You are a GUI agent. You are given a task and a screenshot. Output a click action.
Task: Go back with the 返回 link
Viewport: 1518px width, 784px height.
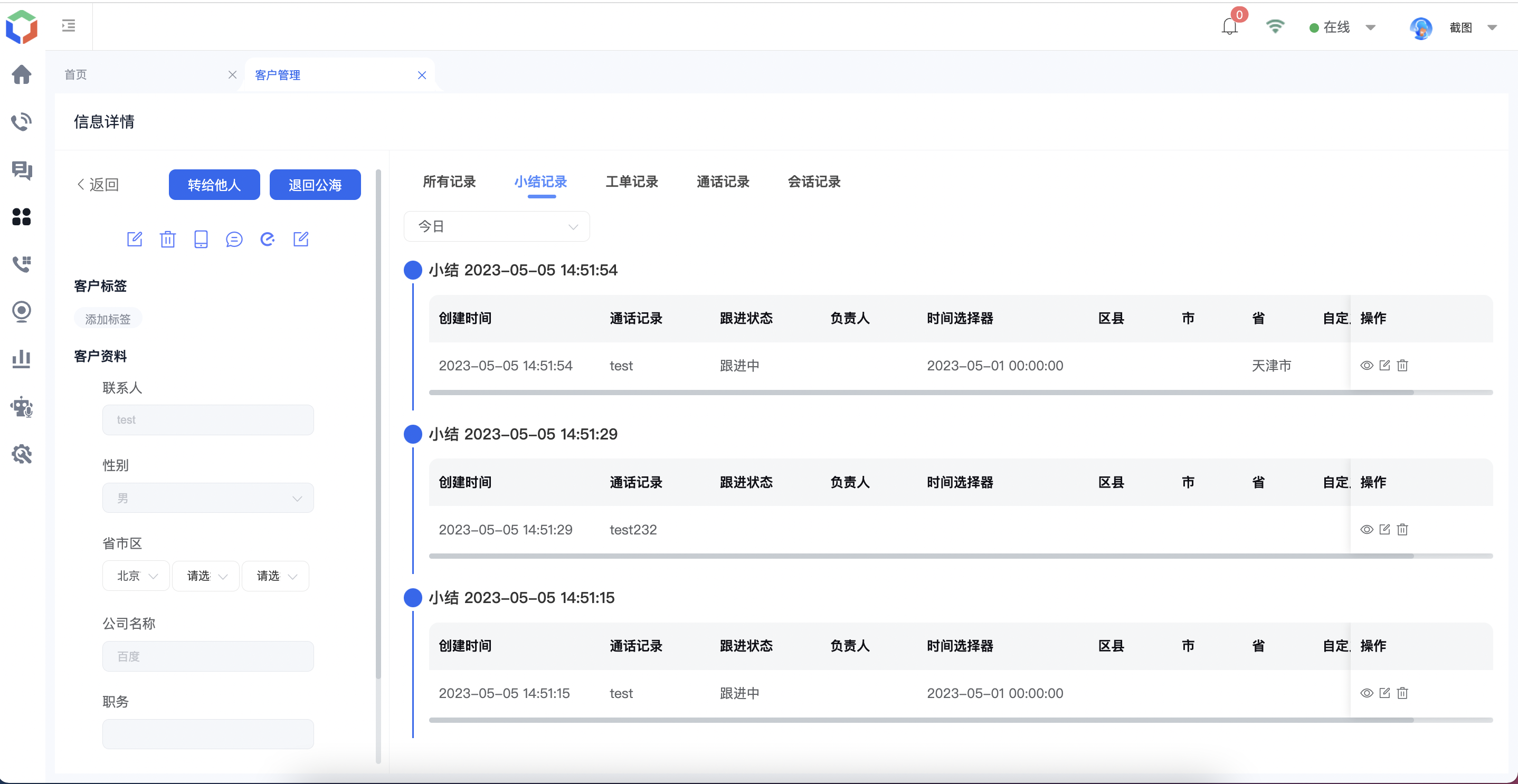[98, 184]
